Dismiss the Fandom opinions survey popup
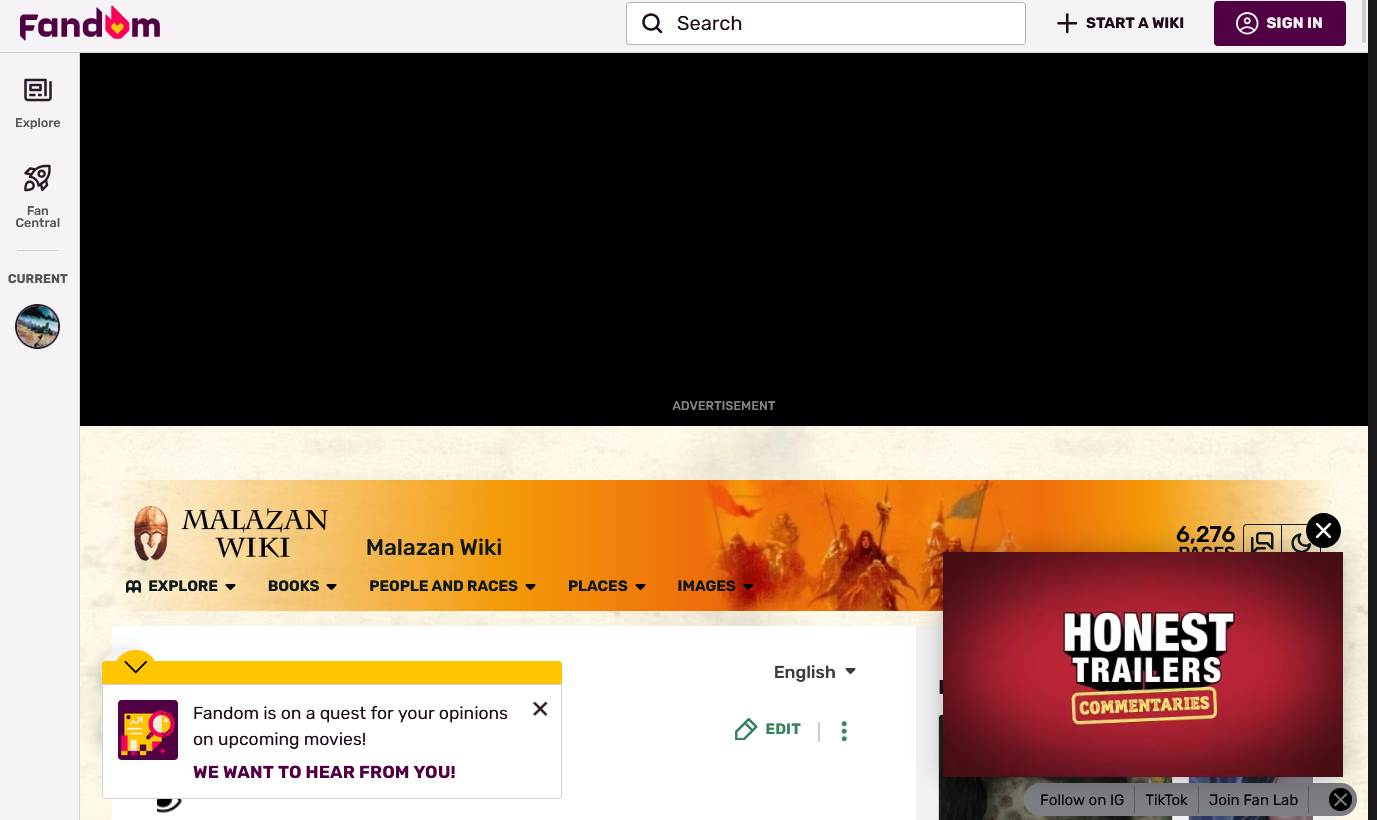Screen dimensions: 1377x820 click(x=540, y=709)
